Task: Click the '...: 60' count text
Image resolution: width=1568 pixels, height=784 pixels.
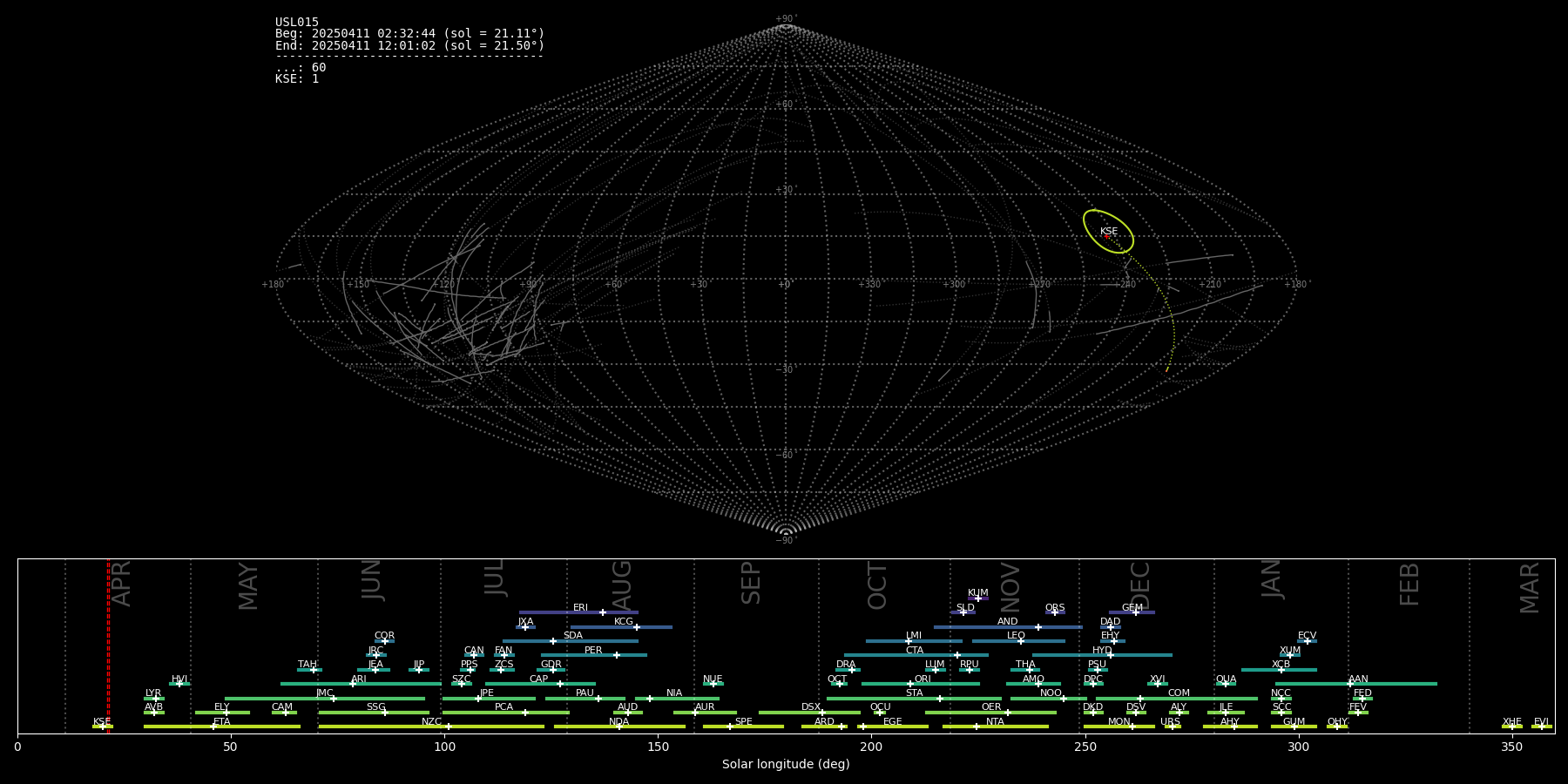Action: pos(301,67)
